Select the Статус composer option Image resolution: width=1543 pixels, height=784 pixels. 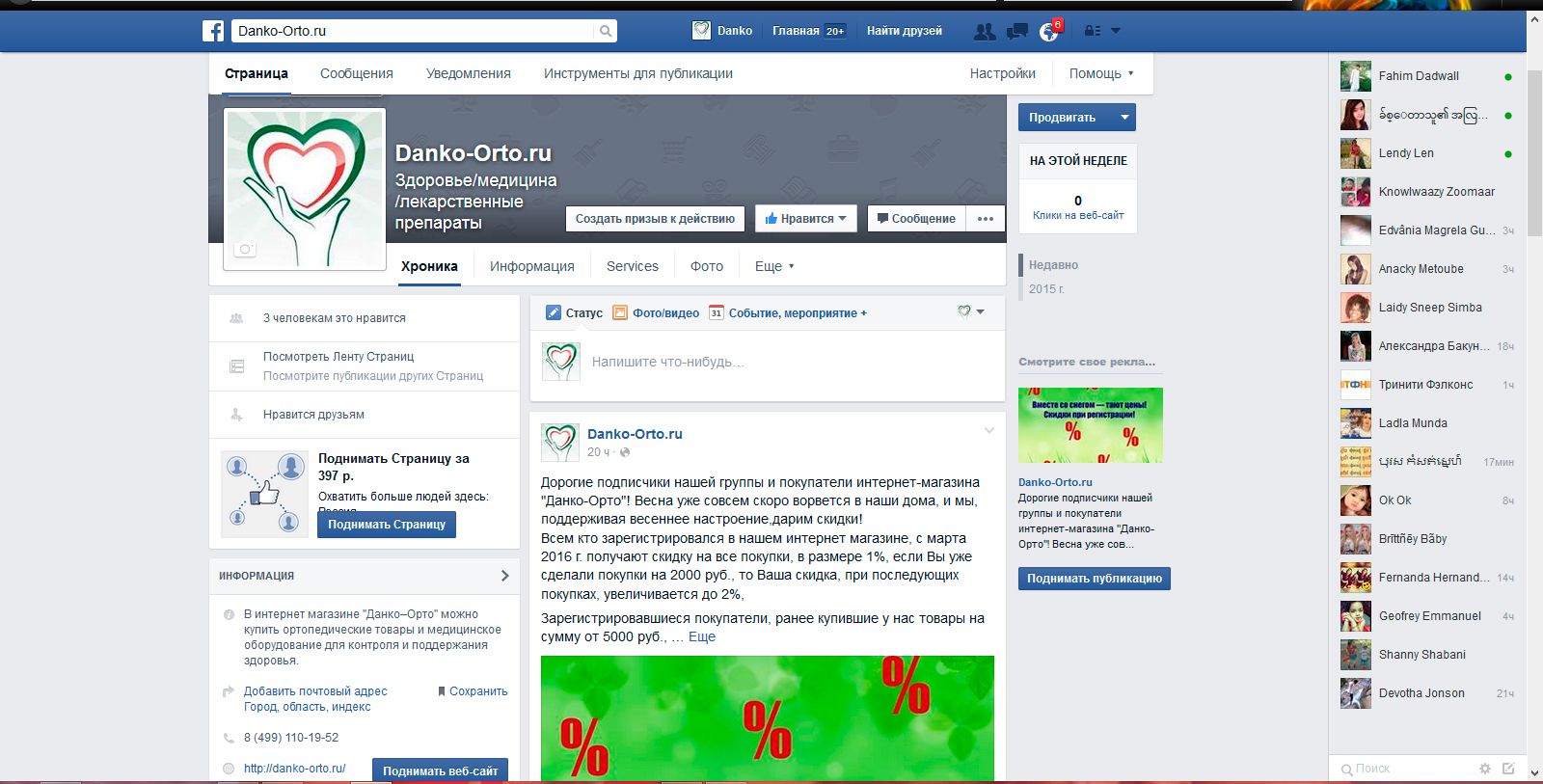pos(575,312)
